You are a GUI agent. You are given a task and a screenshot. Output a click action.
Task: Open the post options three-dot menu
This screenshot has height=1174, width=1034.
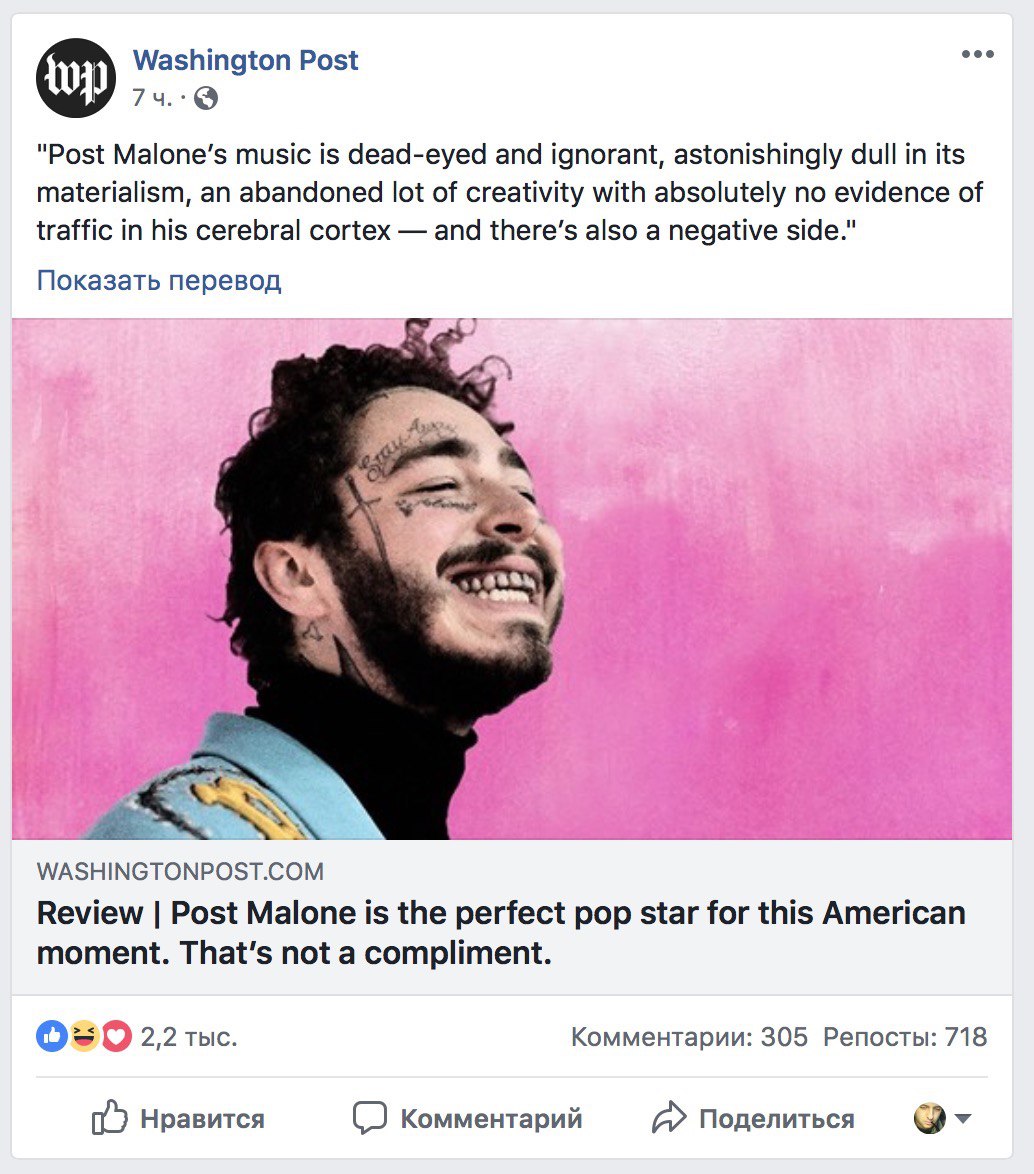point(977,54)
